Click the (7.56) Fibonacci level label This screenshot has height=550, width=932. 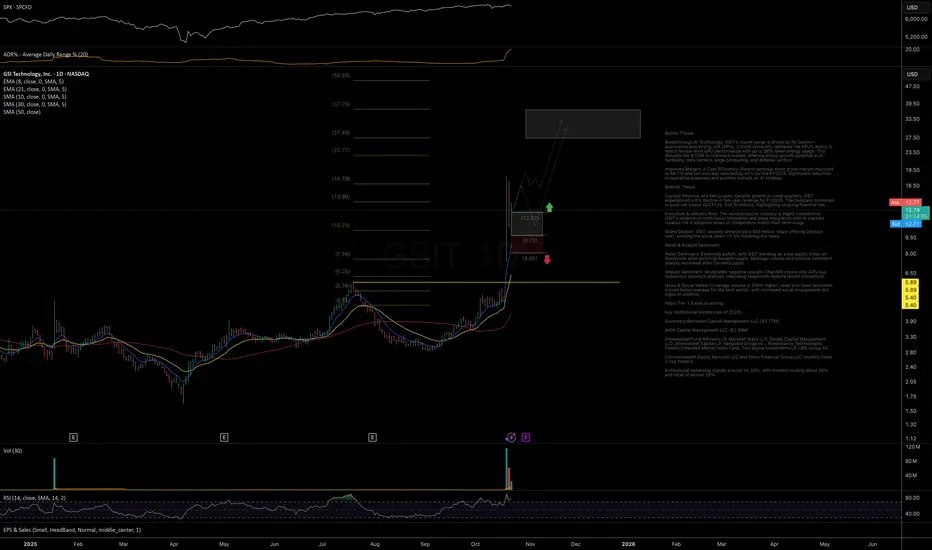tap(342, 254)
